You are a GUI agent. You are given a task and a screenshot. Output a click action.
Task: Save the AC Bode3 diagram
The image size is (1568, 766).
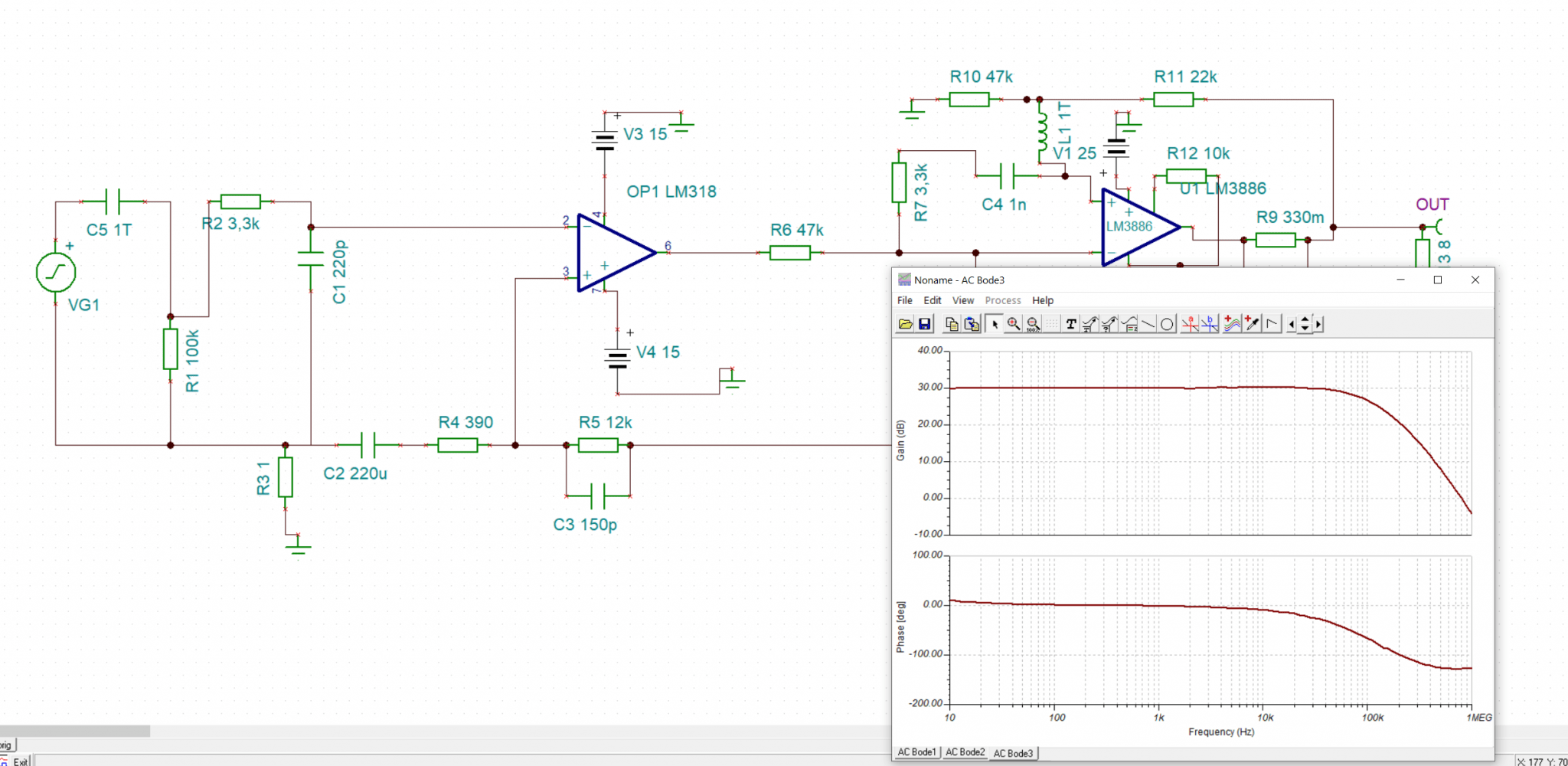[x=925, y=324]
